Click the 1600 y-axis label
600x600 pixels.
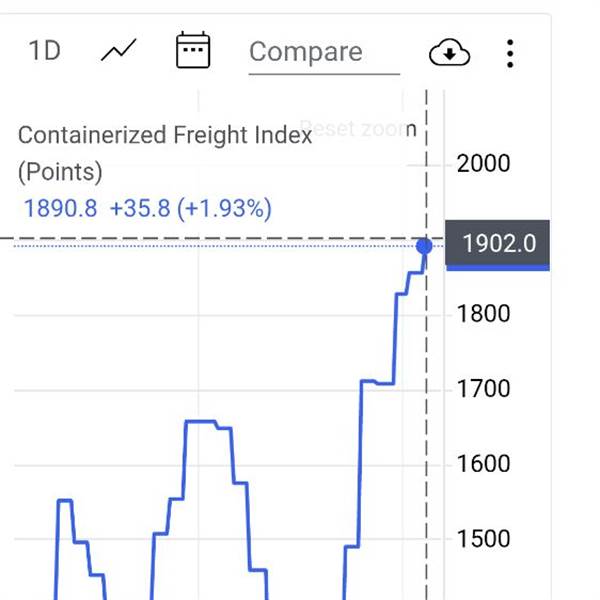click(483, 464)
